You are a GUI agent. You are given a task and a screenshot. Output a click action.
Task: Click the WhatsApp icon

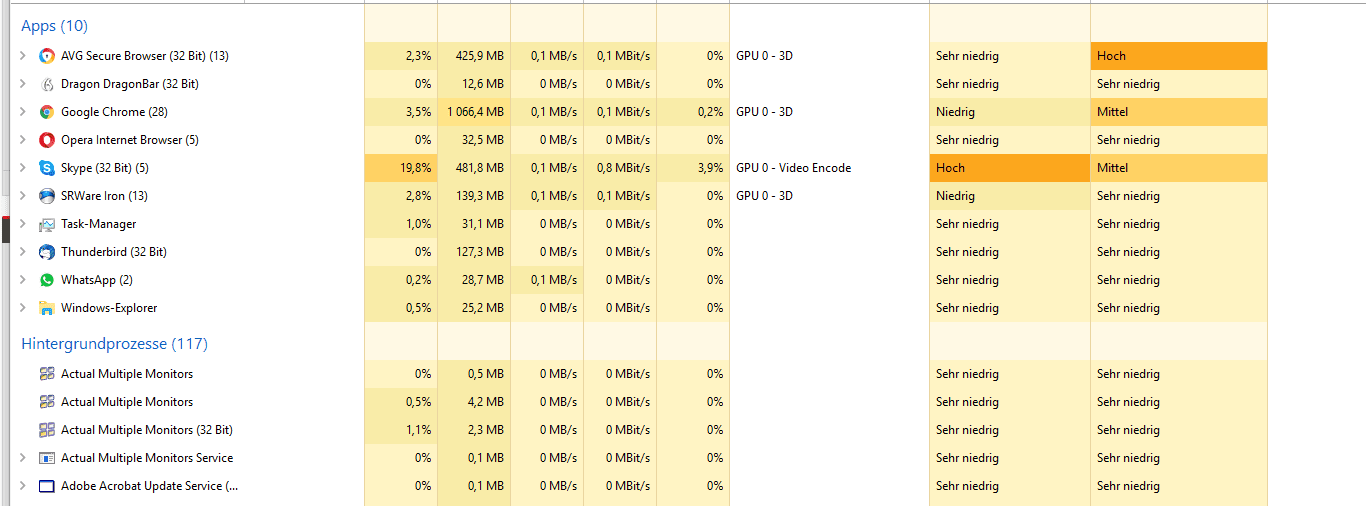pos(46,280)
